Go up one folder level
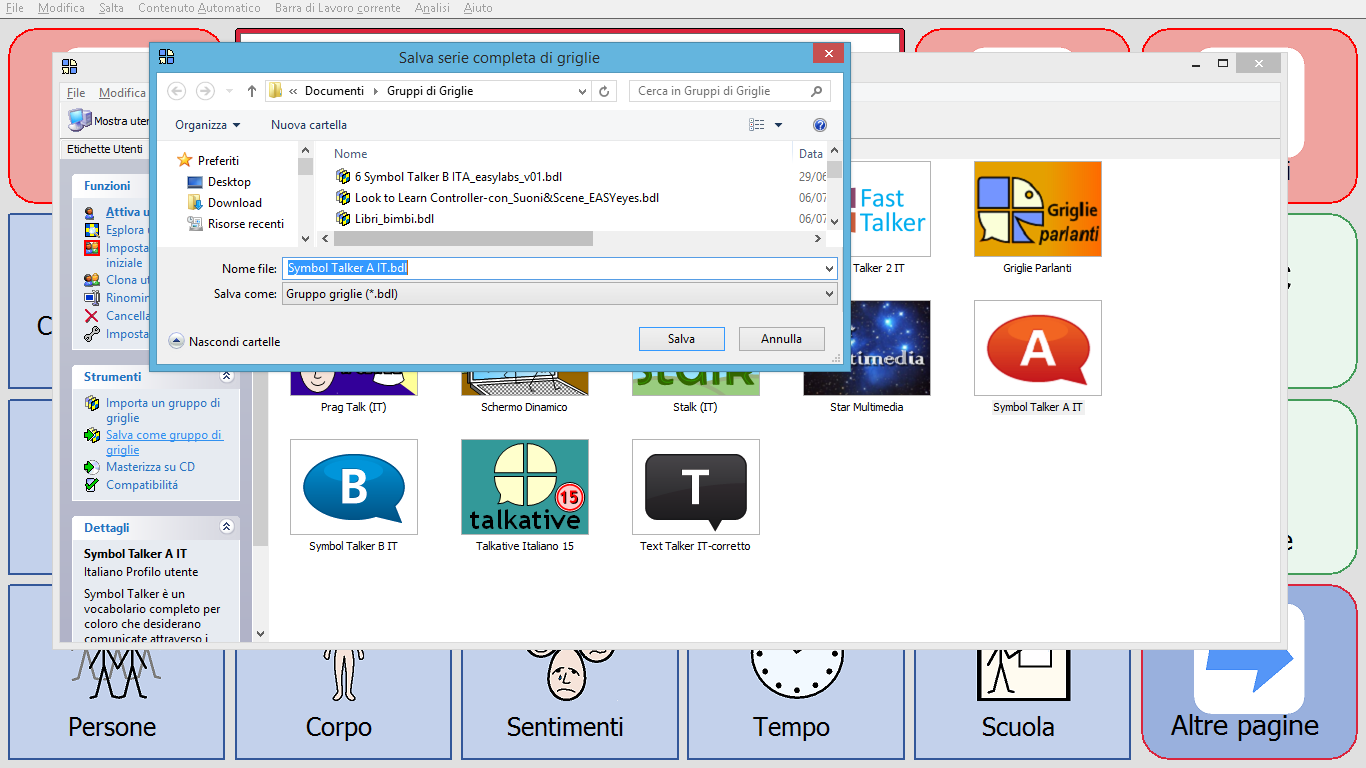1366x768 pixels. tap(252, 91)
